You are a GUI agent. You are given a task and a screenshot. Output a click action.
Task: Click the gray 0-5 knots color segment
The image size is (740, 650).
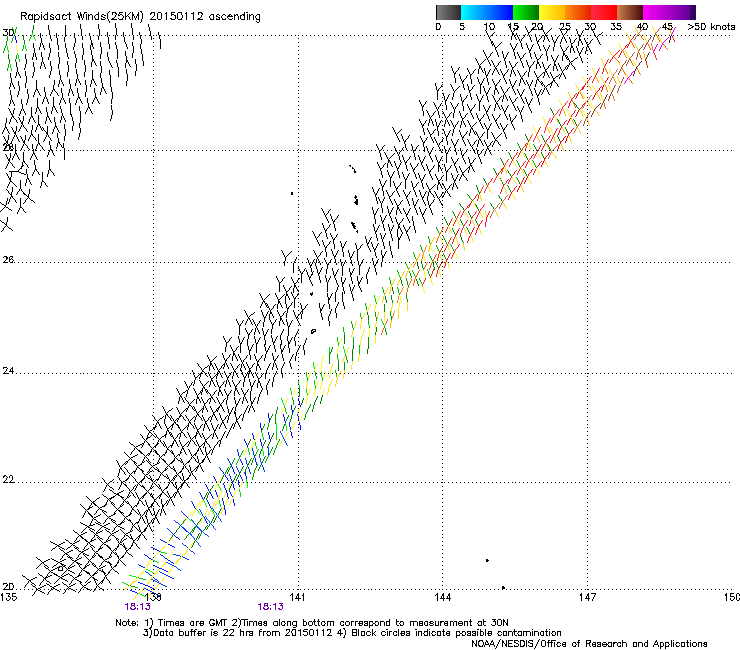(448, 12)
